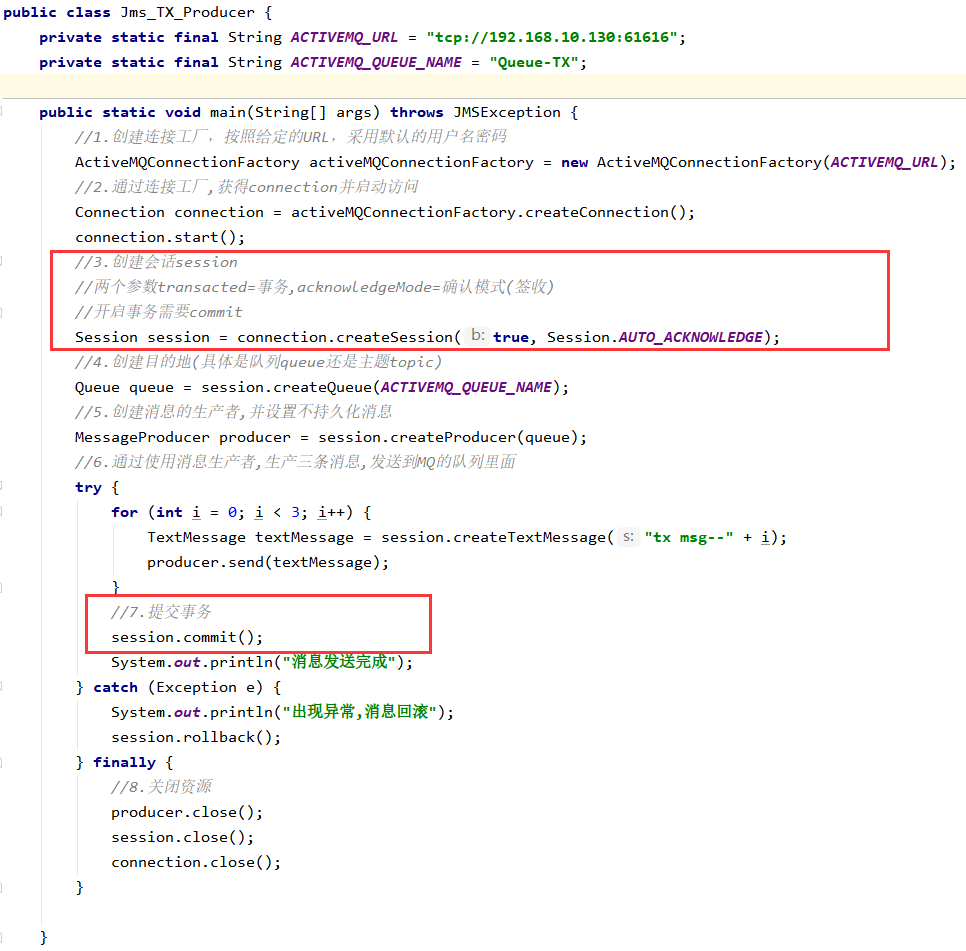Click the connection.close() statement
966x951 pixels.
pos(196,862)
